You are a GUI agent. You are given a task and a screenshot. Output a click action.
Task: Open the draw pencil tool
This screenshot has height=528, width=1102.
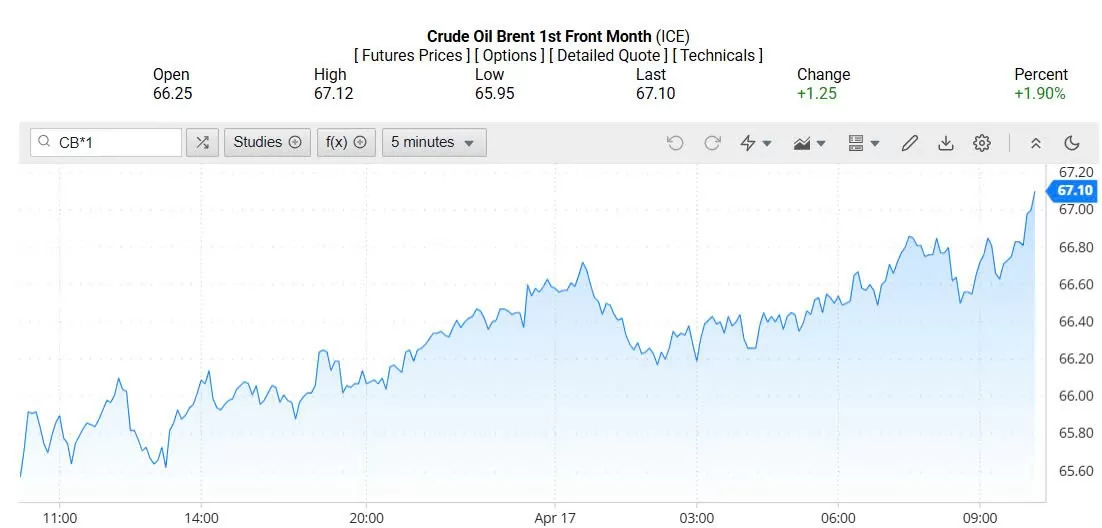coord(909,143)
